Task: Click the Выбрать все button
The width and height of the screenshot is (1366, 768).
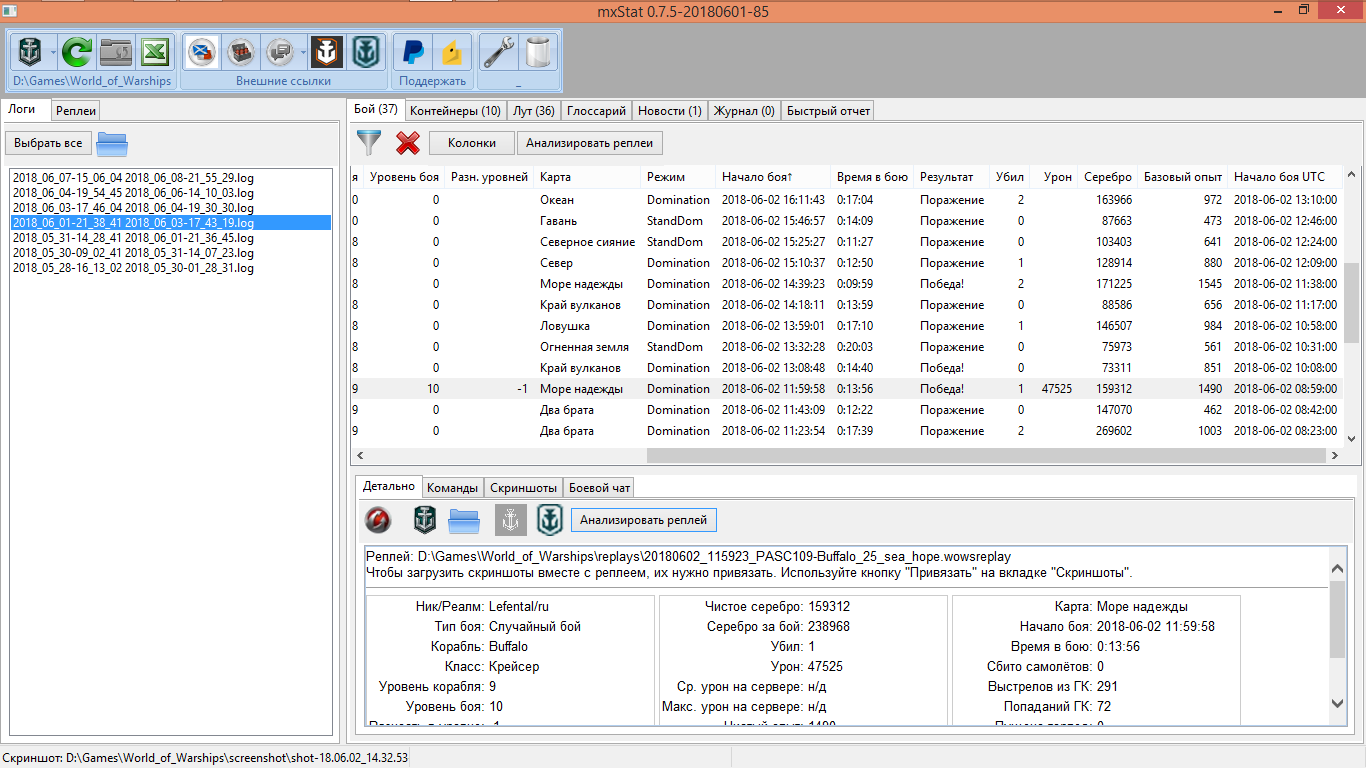Action: pyautogui.click(x=48, y=143)
